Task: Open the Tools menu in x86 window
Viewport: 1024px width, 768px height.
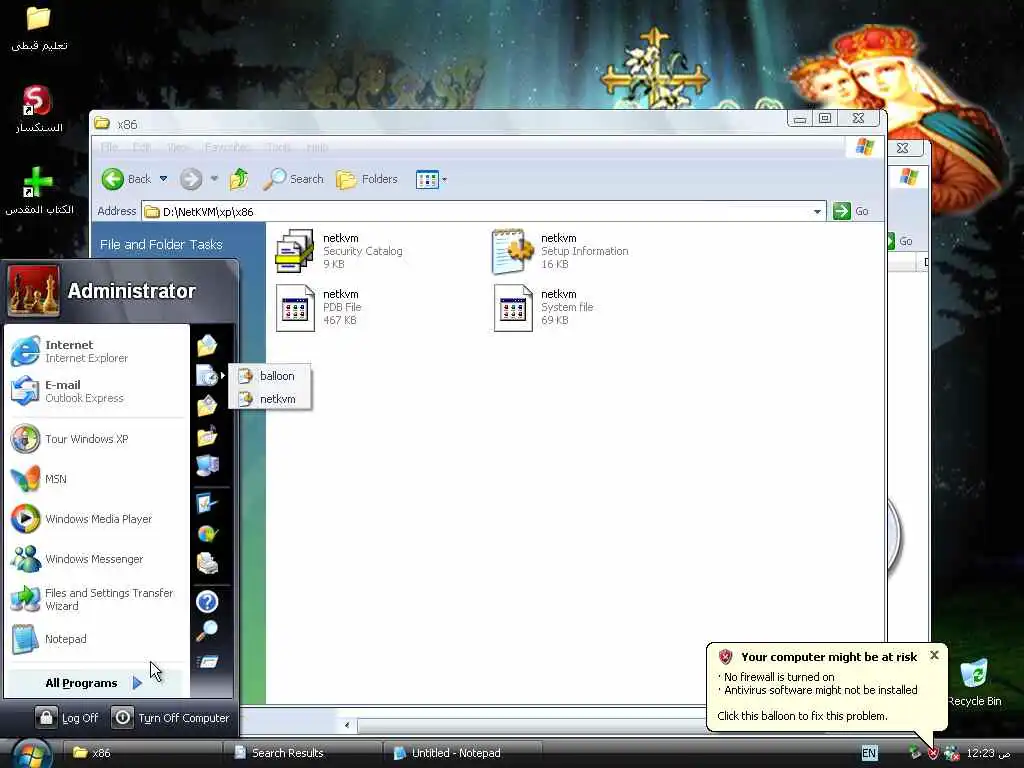Action: coord(278,147)
